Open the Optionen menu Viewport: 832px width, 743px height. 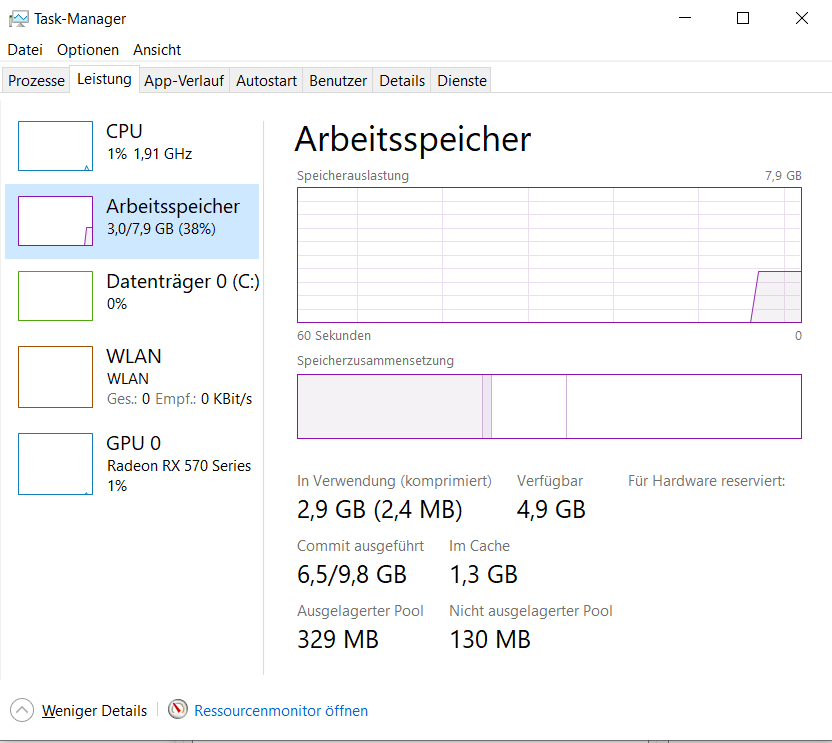(x=88, y=50)
